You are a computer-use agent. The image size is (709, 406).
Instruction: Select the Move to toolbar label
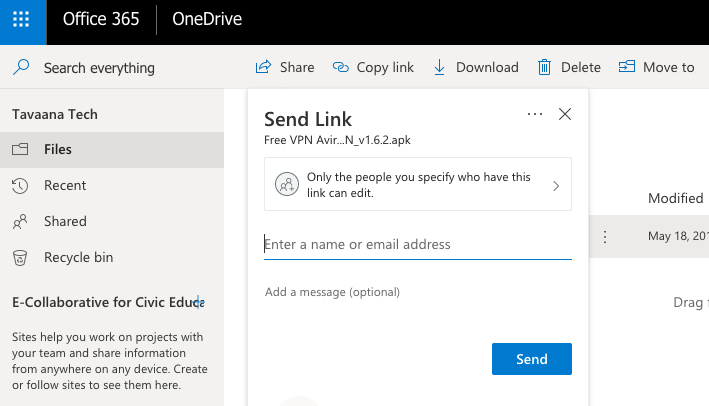click(668, 67)
